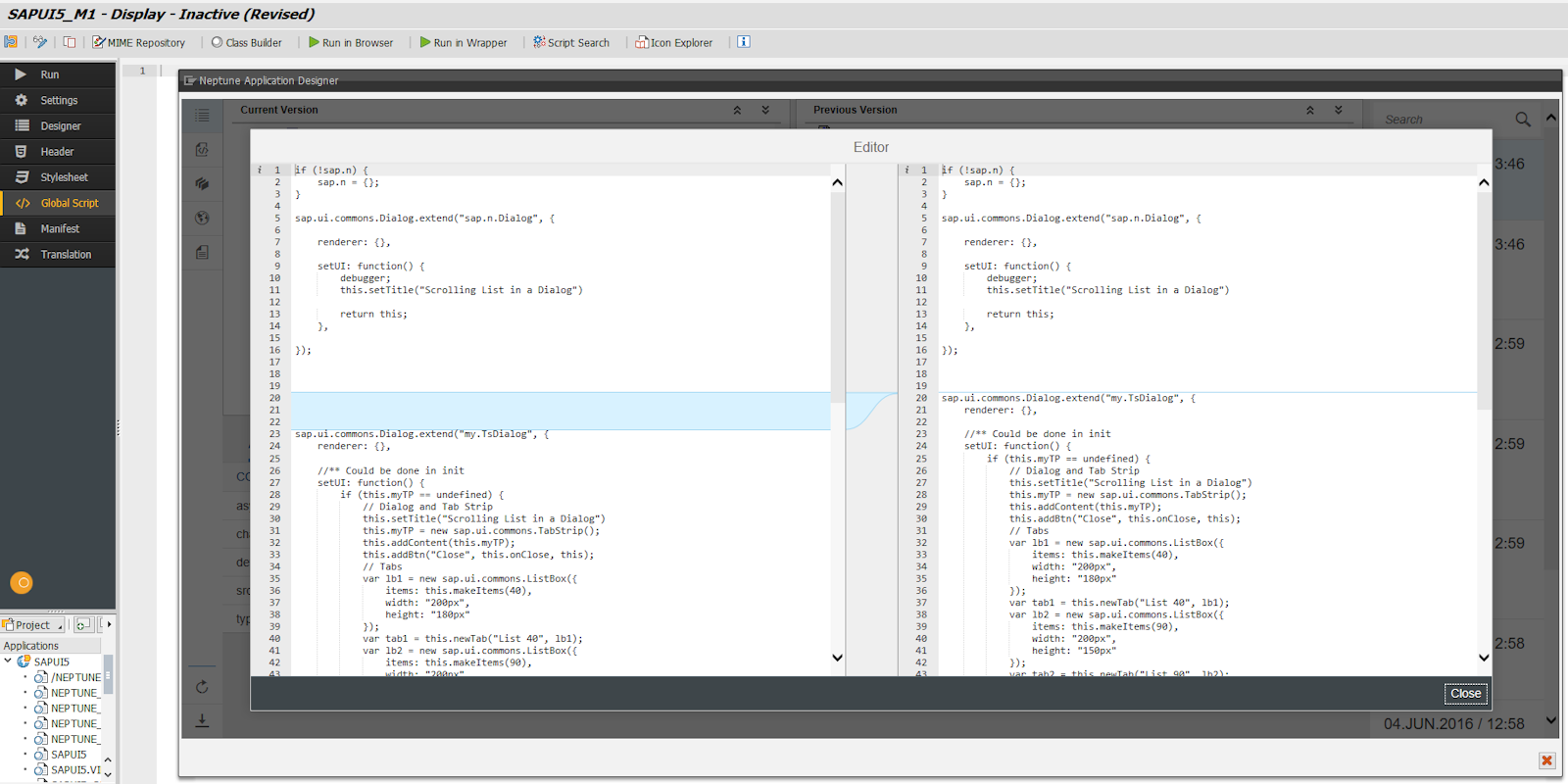The width and height of the screenshot is (1568, 784).
Task: Click the version list scroll-up arrow
Action: pos(1551,118)
